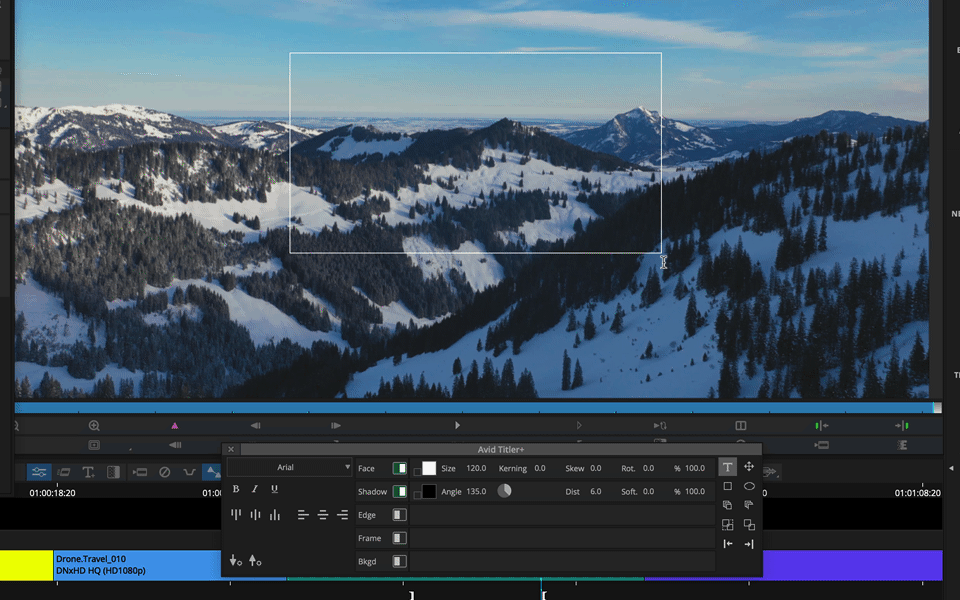
Task: Select the Drone.Travel_010 clip in timeline
Action: (x=138, y=565)
